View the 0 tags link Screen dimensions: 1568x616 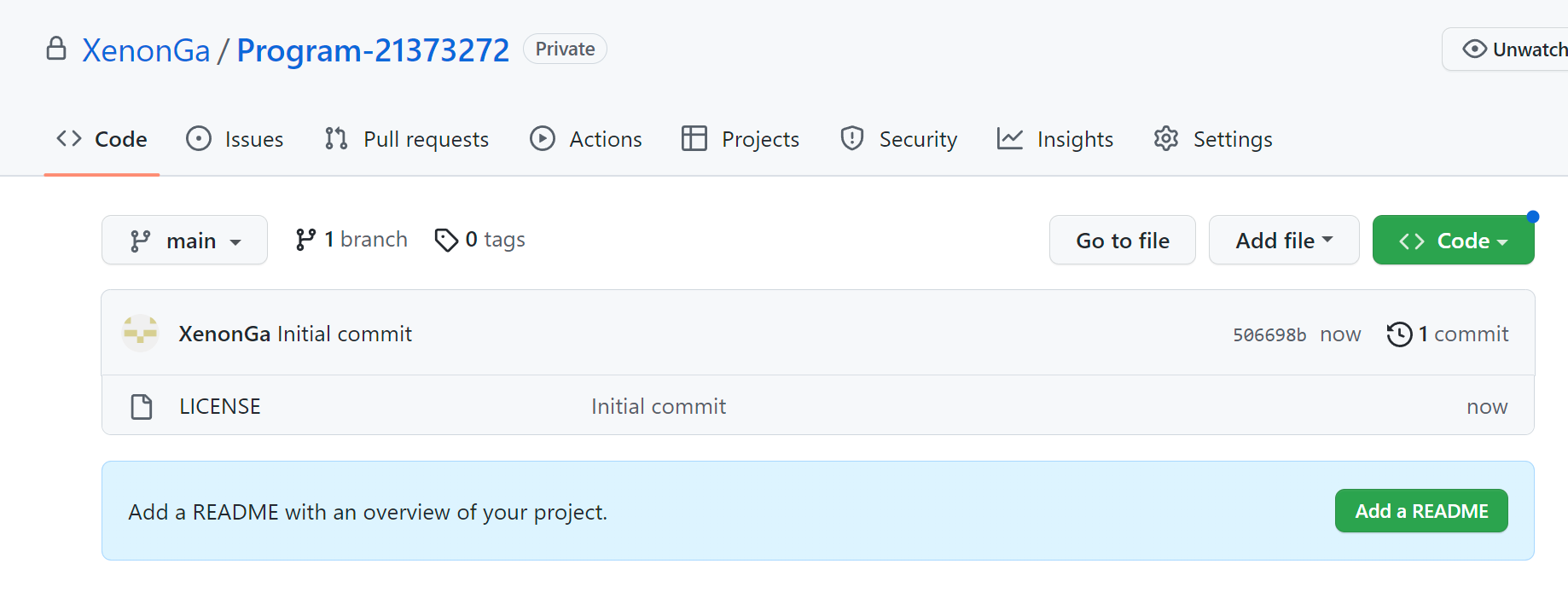point(479,240)
